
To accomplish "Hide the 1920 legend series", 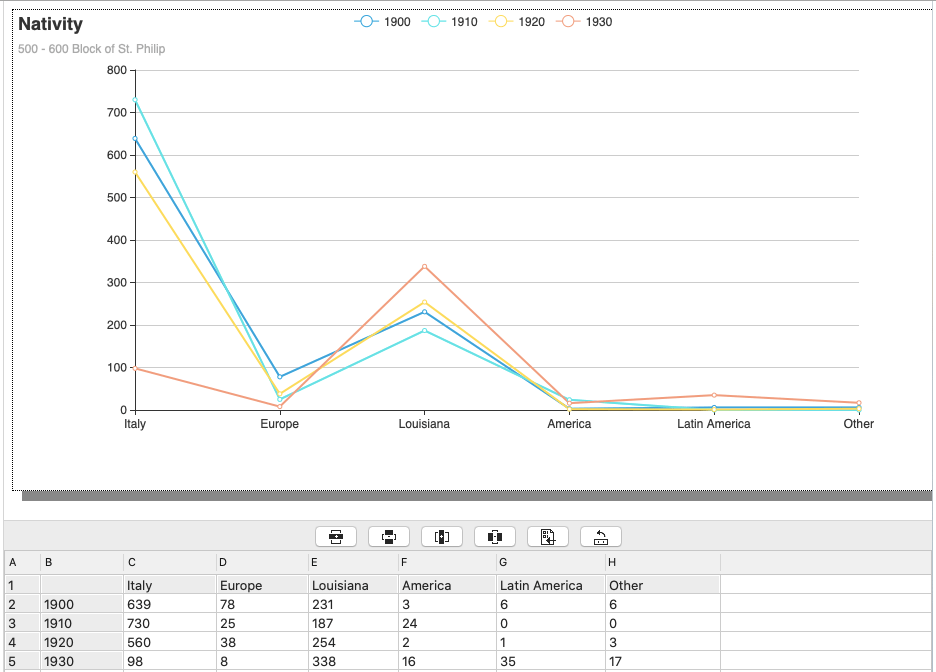I will pos(518,22).
